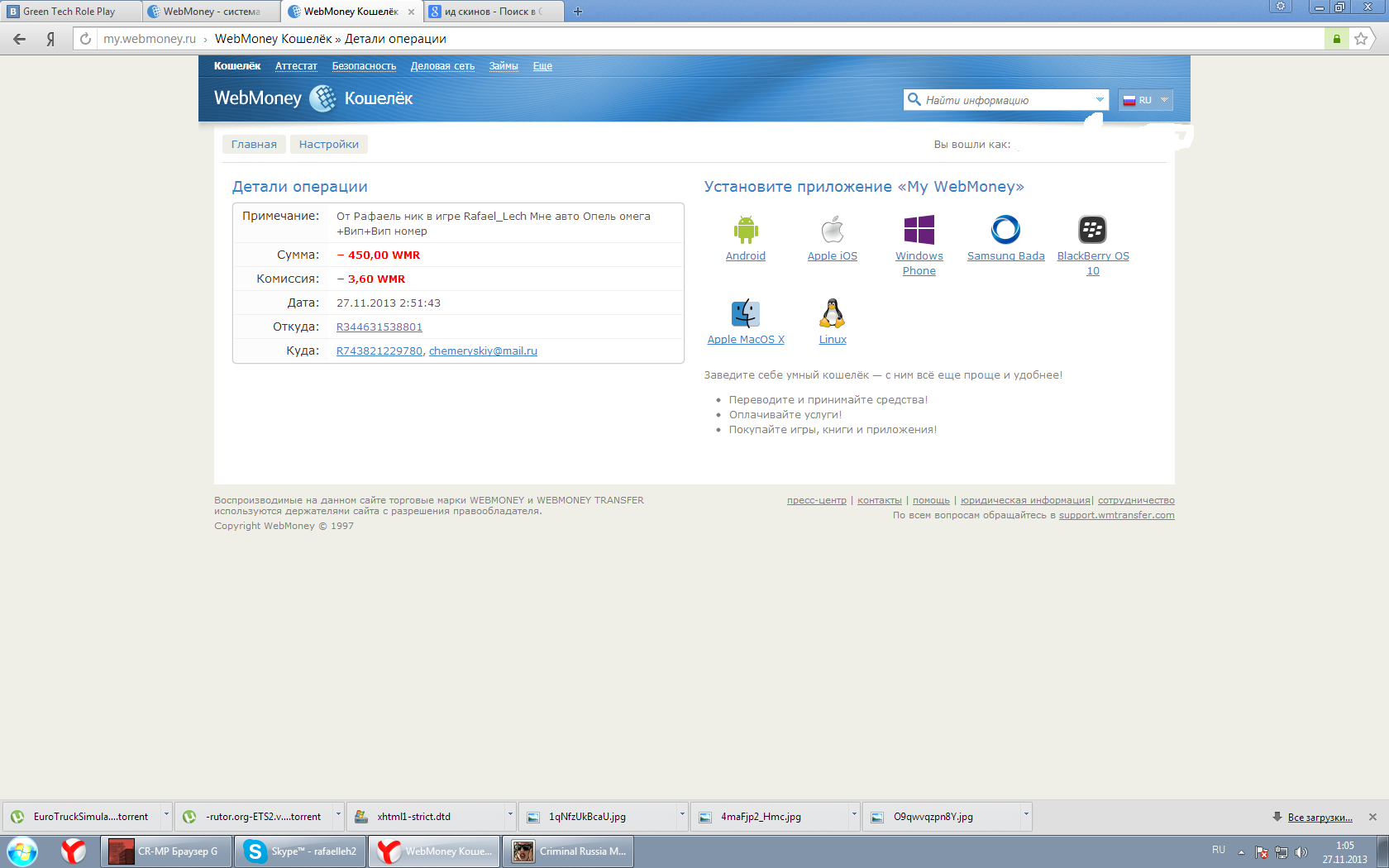Open the Windows Start button
This screenshot has height=868, width=1389.
(22, 851)
